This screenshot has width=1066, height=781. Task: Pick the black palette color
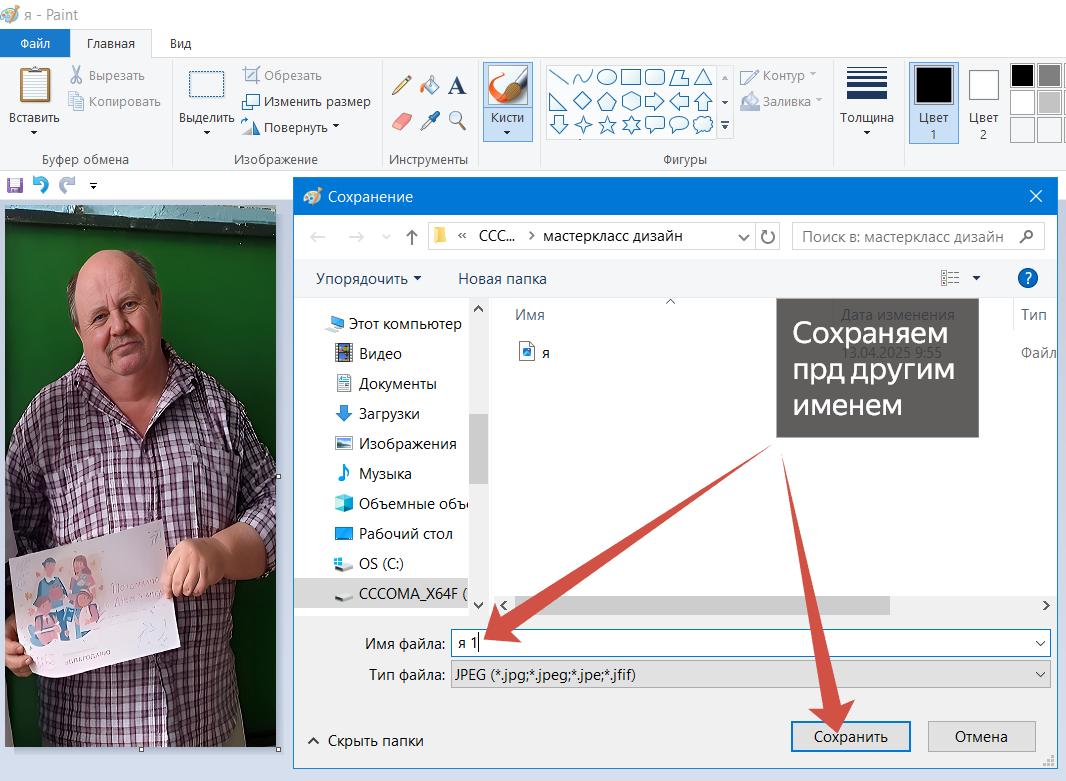tap(1022, 75)
